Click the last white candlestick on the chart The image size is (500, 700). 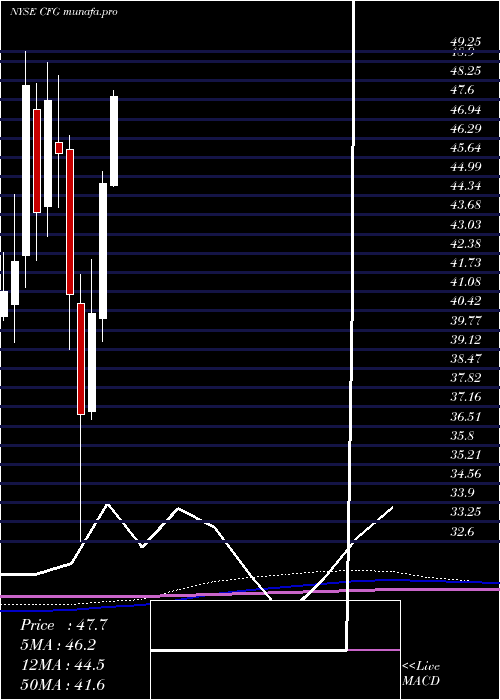(x=114, y=141)
